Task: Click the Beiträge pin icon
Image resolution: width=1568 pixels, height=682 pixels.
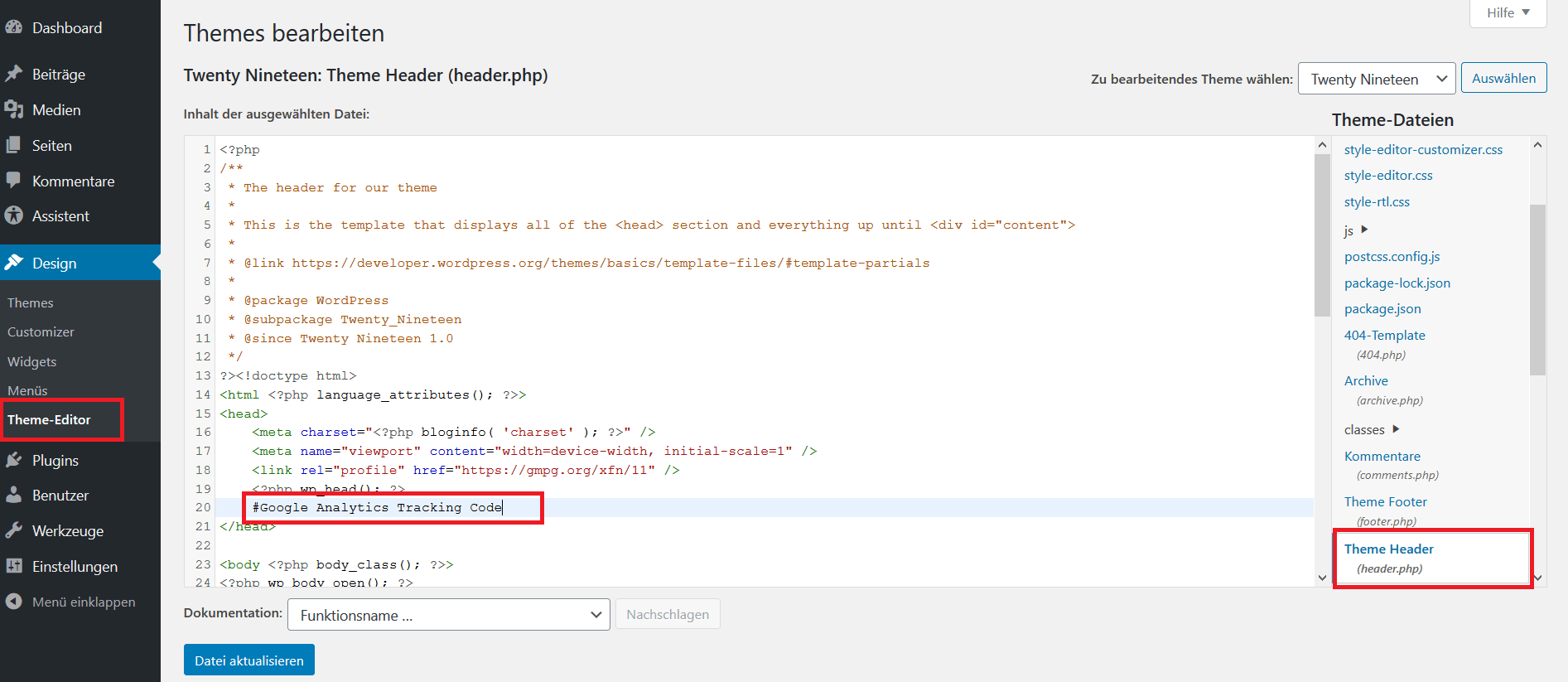Action: click(x=14, y=74)
